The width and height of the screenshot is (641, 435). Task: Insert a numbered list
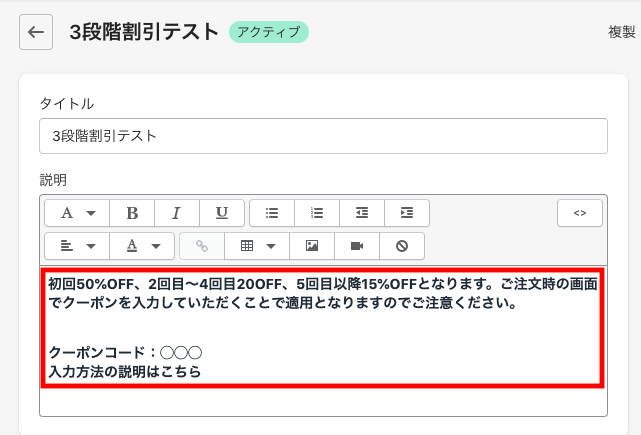click(x=317, y=213)
